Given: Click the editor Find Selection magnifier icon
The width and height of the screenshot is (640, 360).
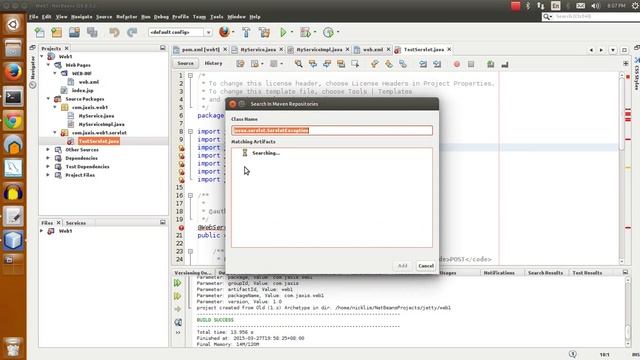Looking at the screenshot, I should point(299,64).
